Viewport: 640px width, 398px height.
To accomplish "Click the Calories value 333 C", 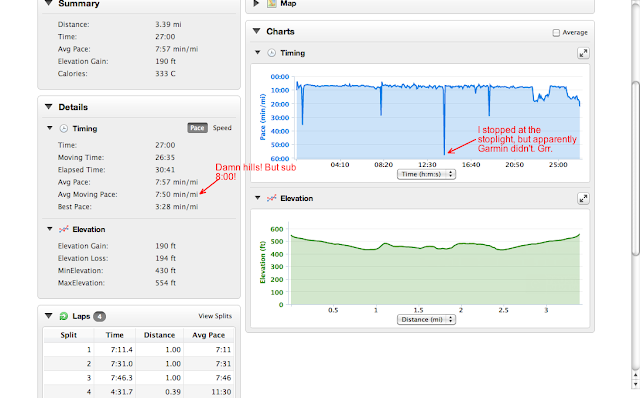I will click(165, 74).
